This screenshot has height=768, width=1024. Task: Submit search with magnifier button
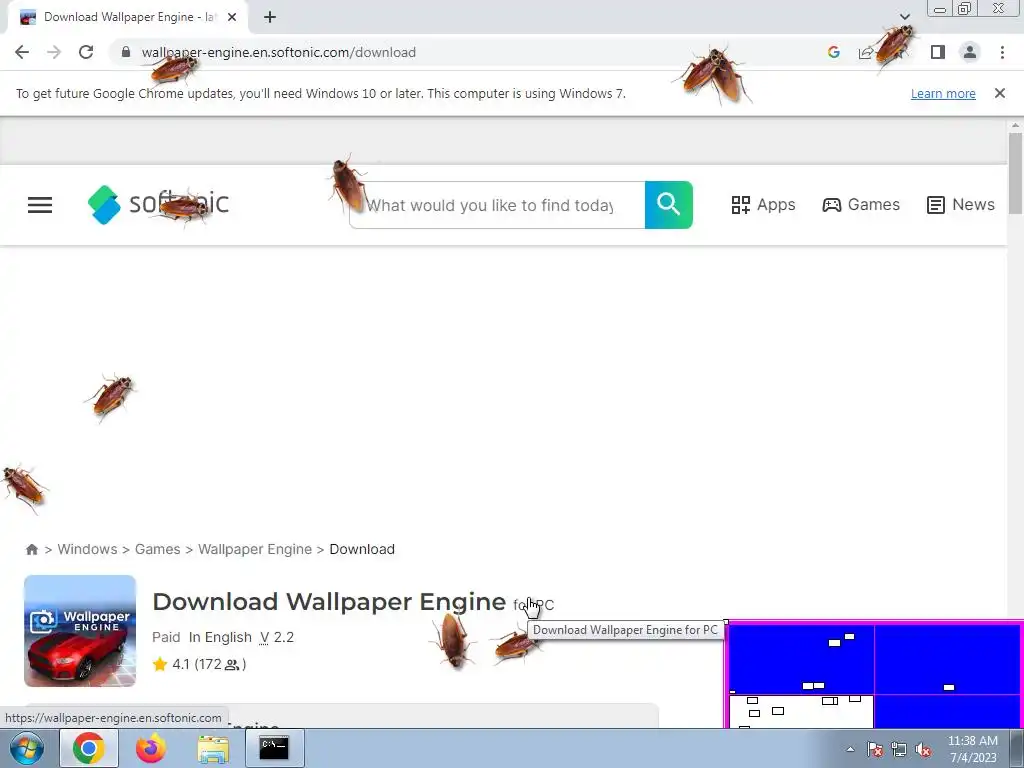click(669, 205)
